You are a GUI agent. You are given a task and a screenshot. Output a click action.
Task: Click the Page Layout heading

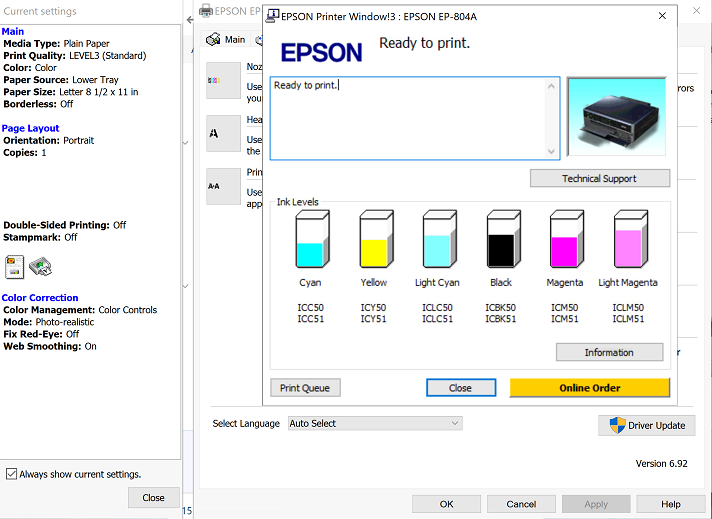30,128
